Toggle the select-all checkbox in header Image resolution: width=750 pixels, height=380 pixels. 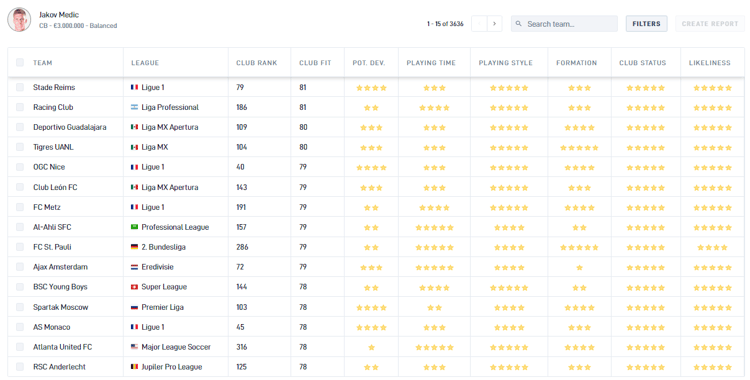coord(20,62)
